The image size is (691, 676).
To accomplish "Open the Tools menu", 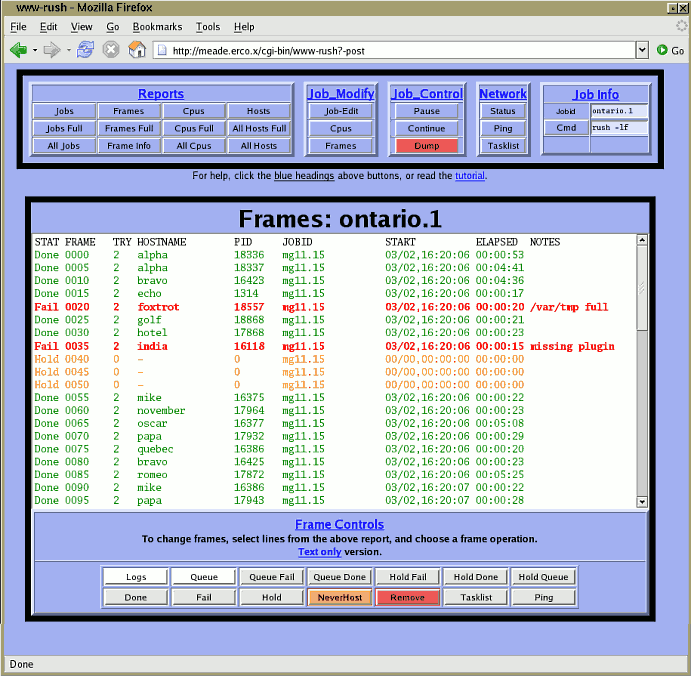I will [208, 27].
